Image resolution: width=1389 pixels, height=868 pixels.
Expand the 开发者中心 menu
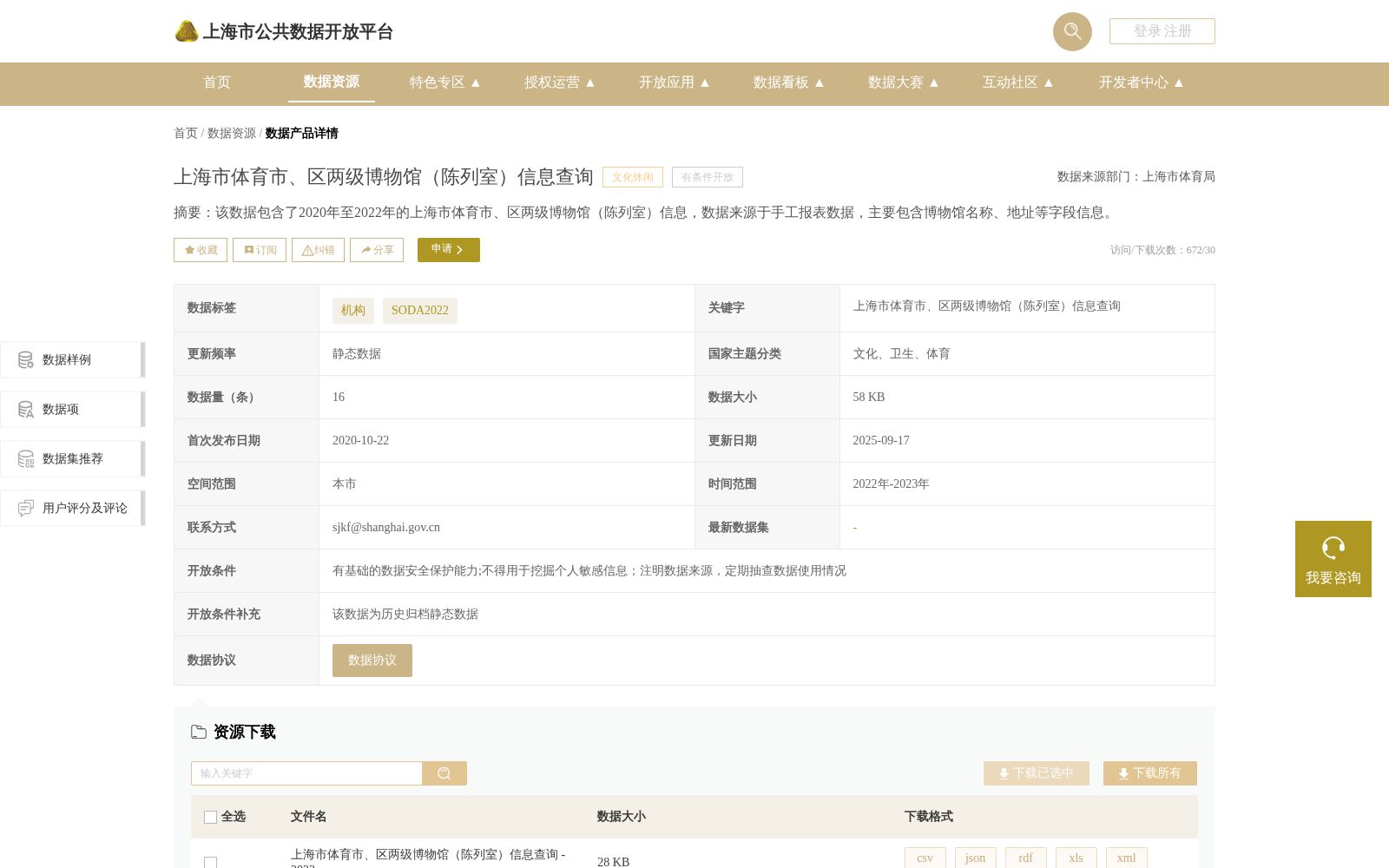[x=1142, y=82]
